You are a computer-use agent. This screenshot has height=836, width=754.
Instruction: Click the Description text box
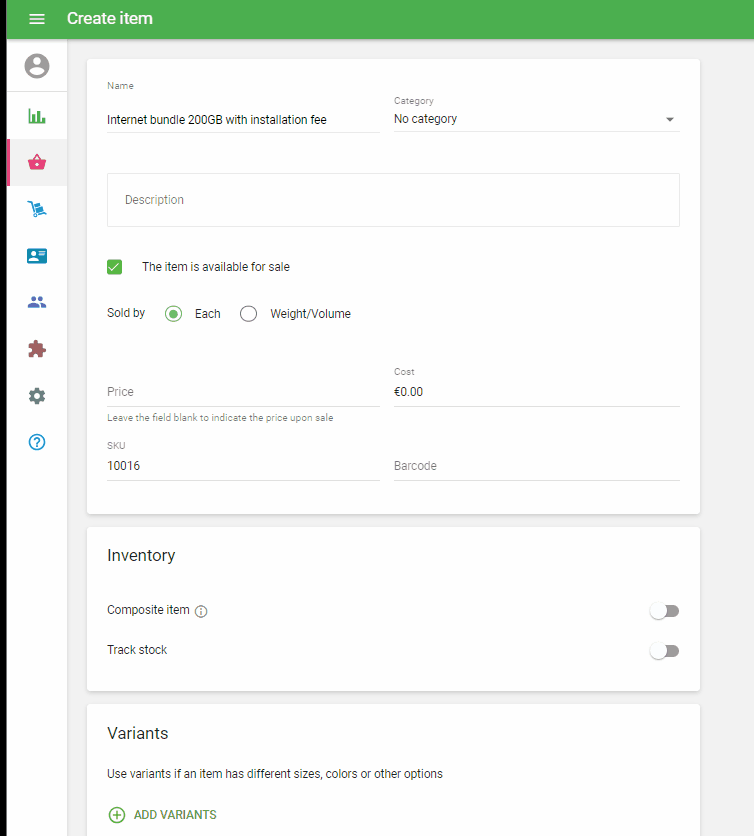(393, 200)
